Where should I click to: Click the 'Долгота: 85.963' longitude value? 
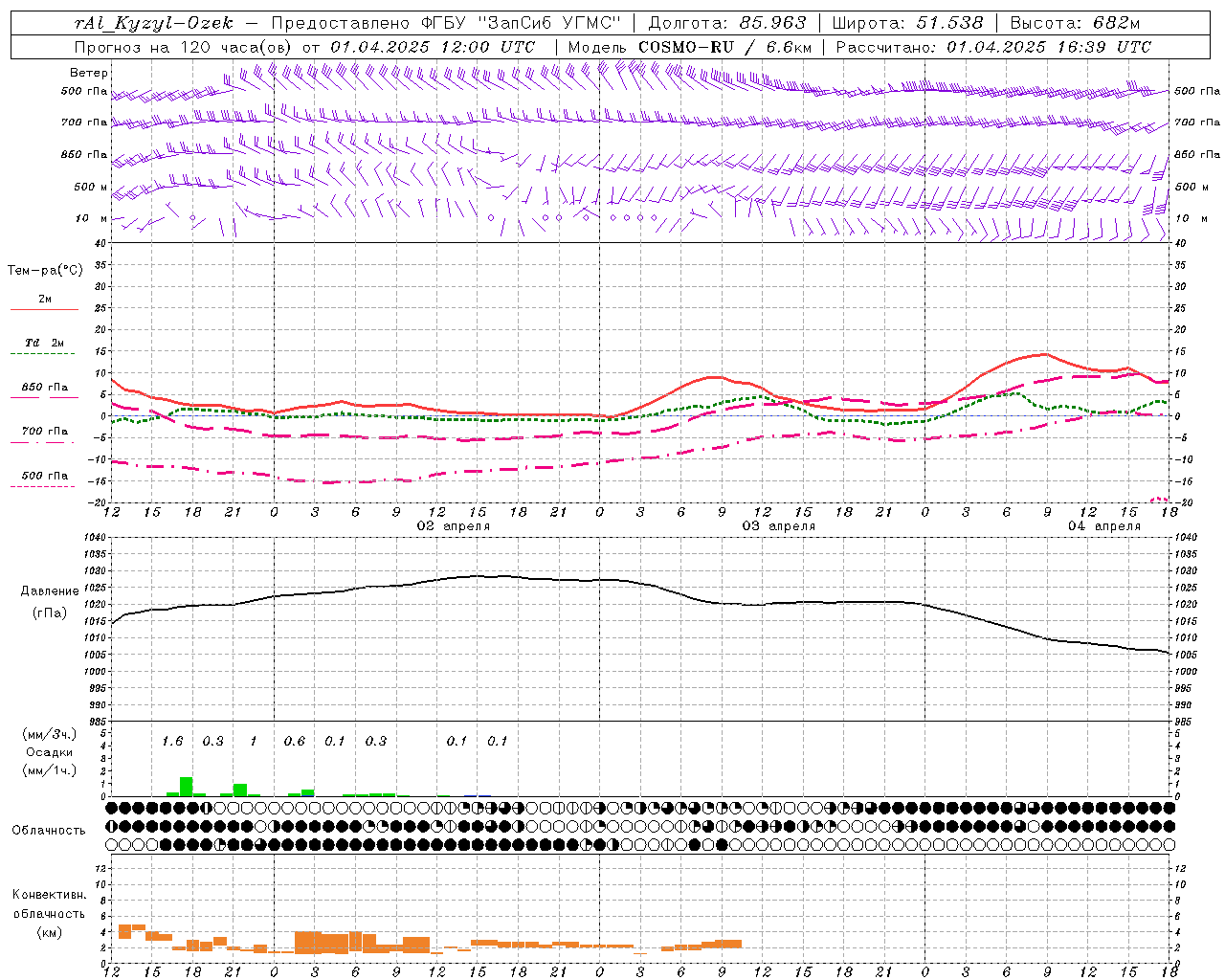[x=727, y=23]
